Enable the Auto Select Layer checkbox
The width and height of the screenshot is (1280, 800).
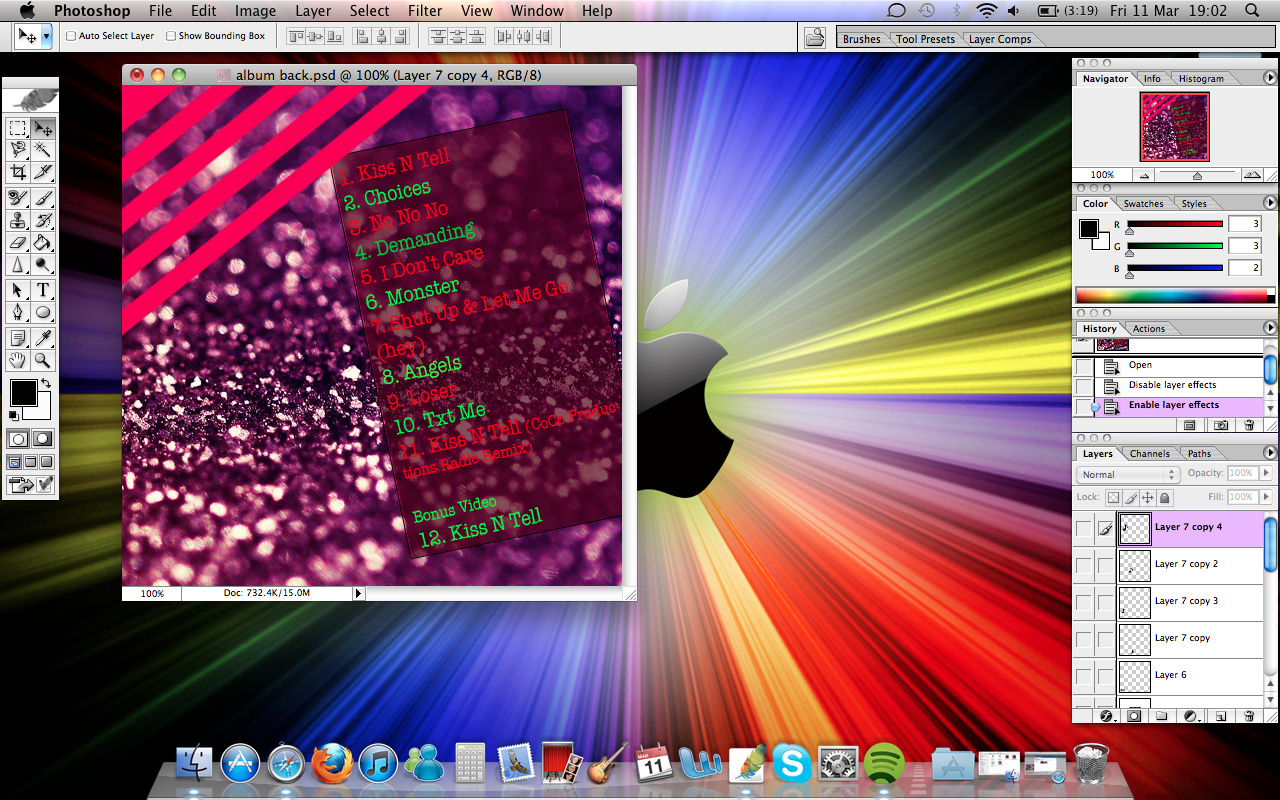71,36
